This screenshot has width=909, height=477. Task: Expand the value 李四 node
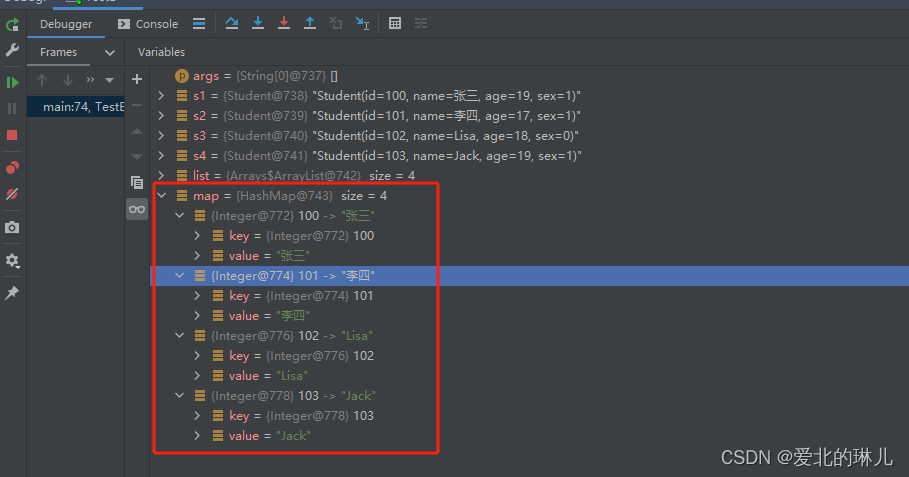tap(198, 316)
